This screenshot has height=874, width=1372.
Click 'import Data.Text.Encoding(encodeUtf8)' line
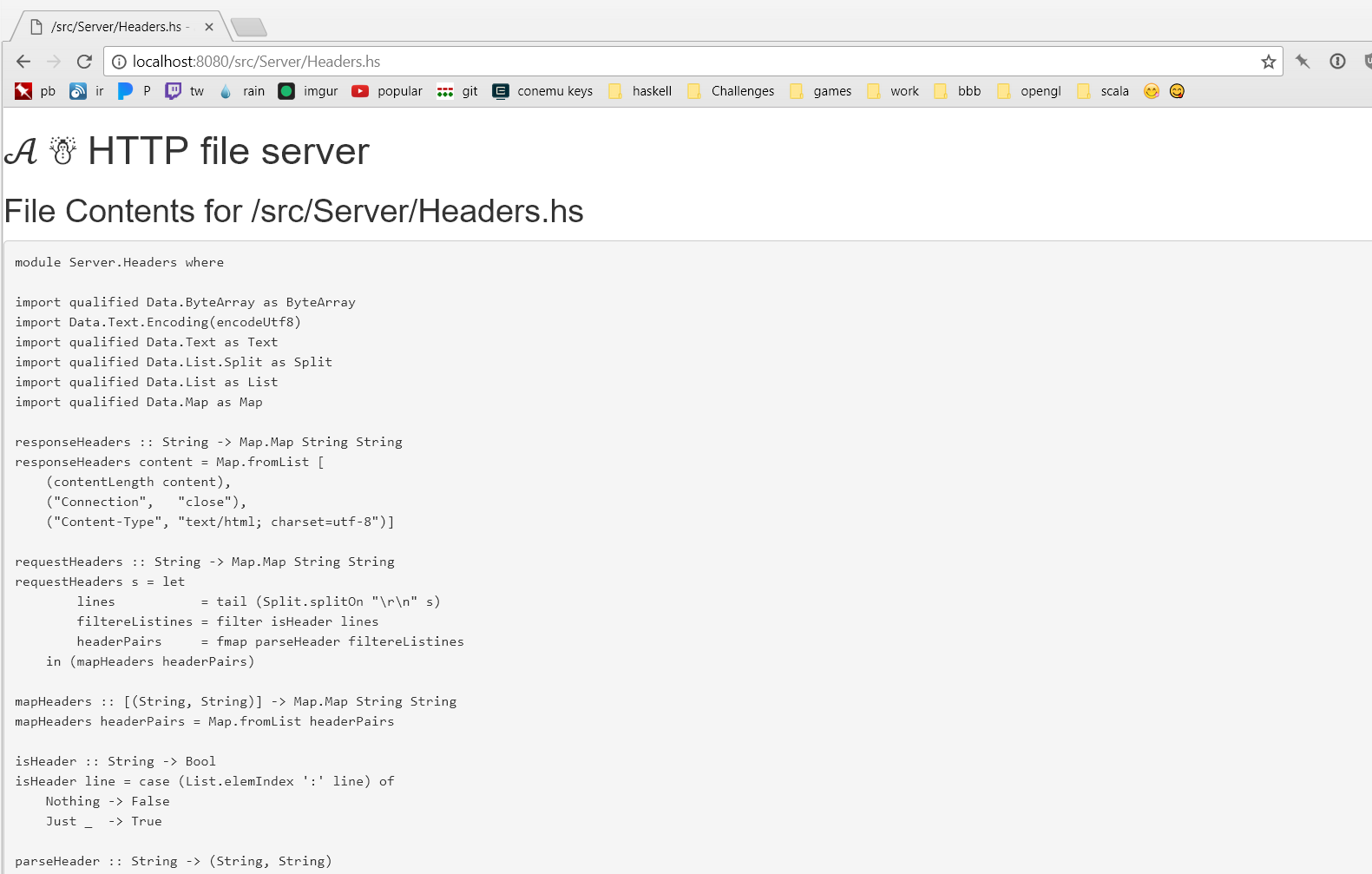click(x=158, y=322)
